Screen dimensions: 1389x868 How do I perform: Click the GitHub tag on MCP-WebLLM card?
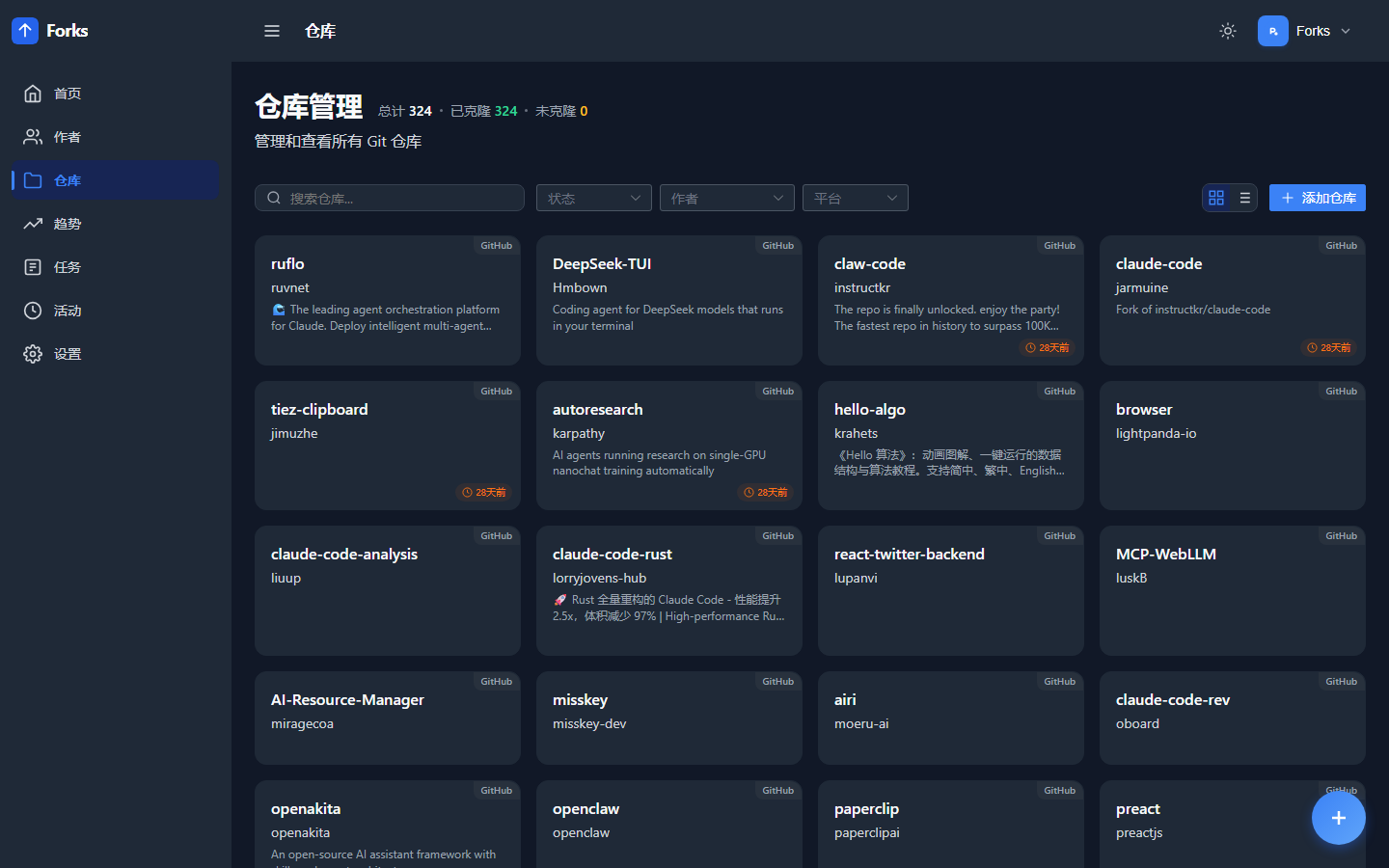coord(1342,536)
